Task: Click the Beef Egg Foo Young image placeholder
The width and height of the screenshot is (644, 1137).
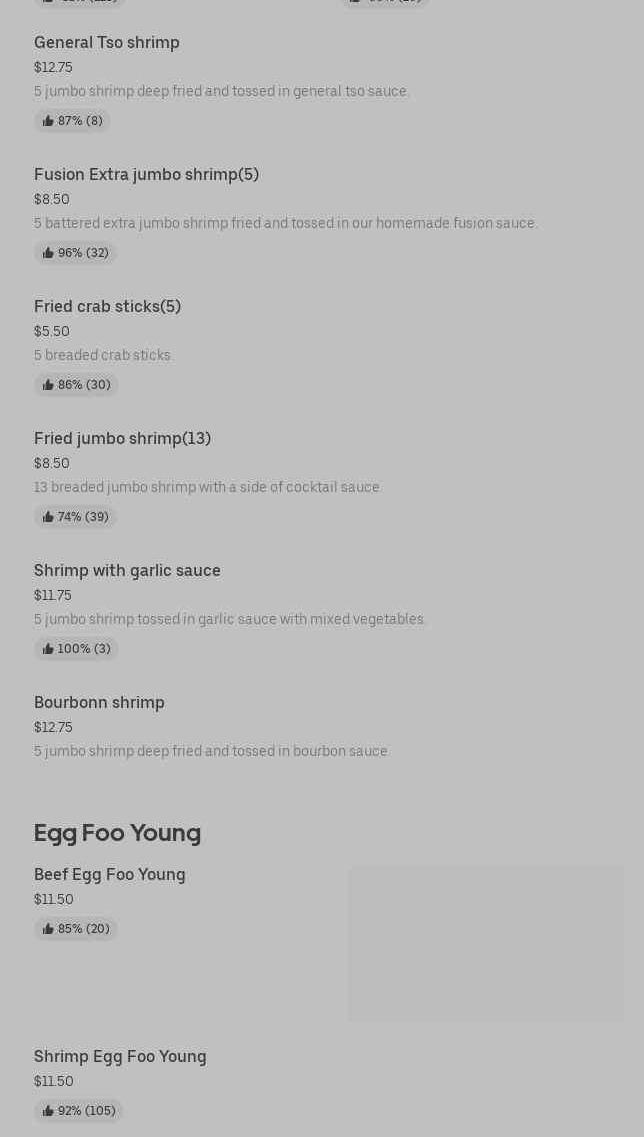Action: point(486,943)
